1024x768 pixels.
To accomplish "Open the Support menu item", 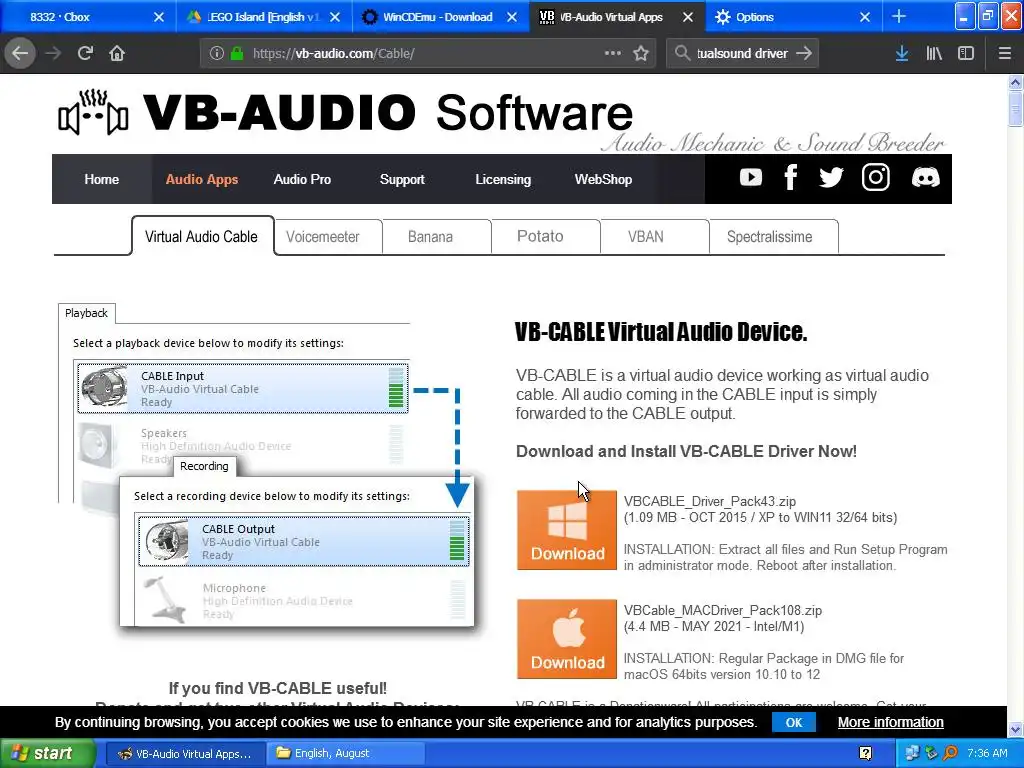I will click(x=402, y=179).
